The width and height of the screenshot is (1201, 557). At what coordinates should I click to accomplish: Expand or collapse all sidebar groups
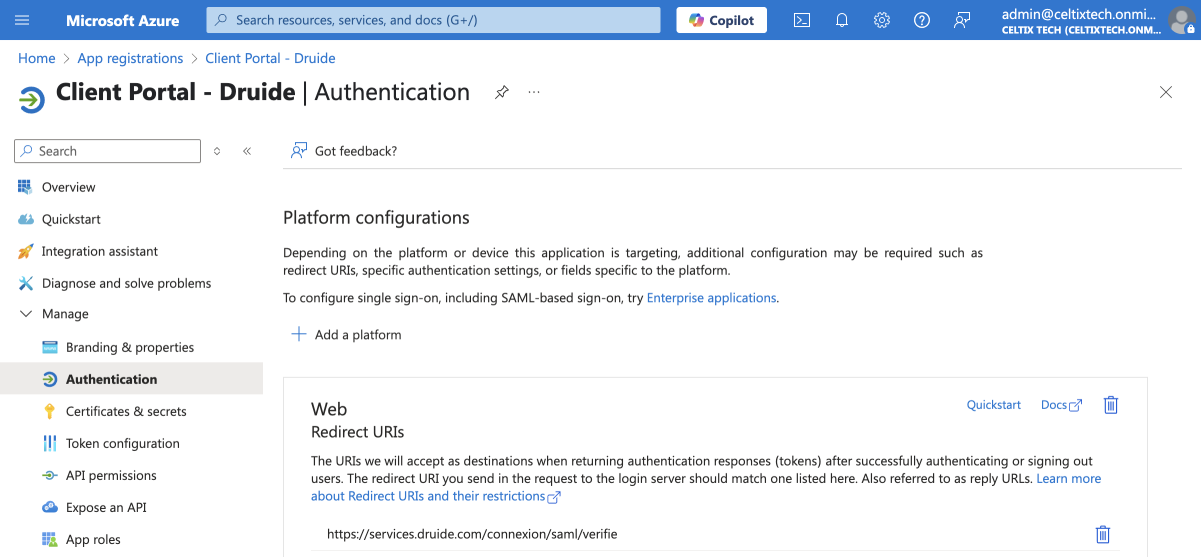click(x=217, y=151)
